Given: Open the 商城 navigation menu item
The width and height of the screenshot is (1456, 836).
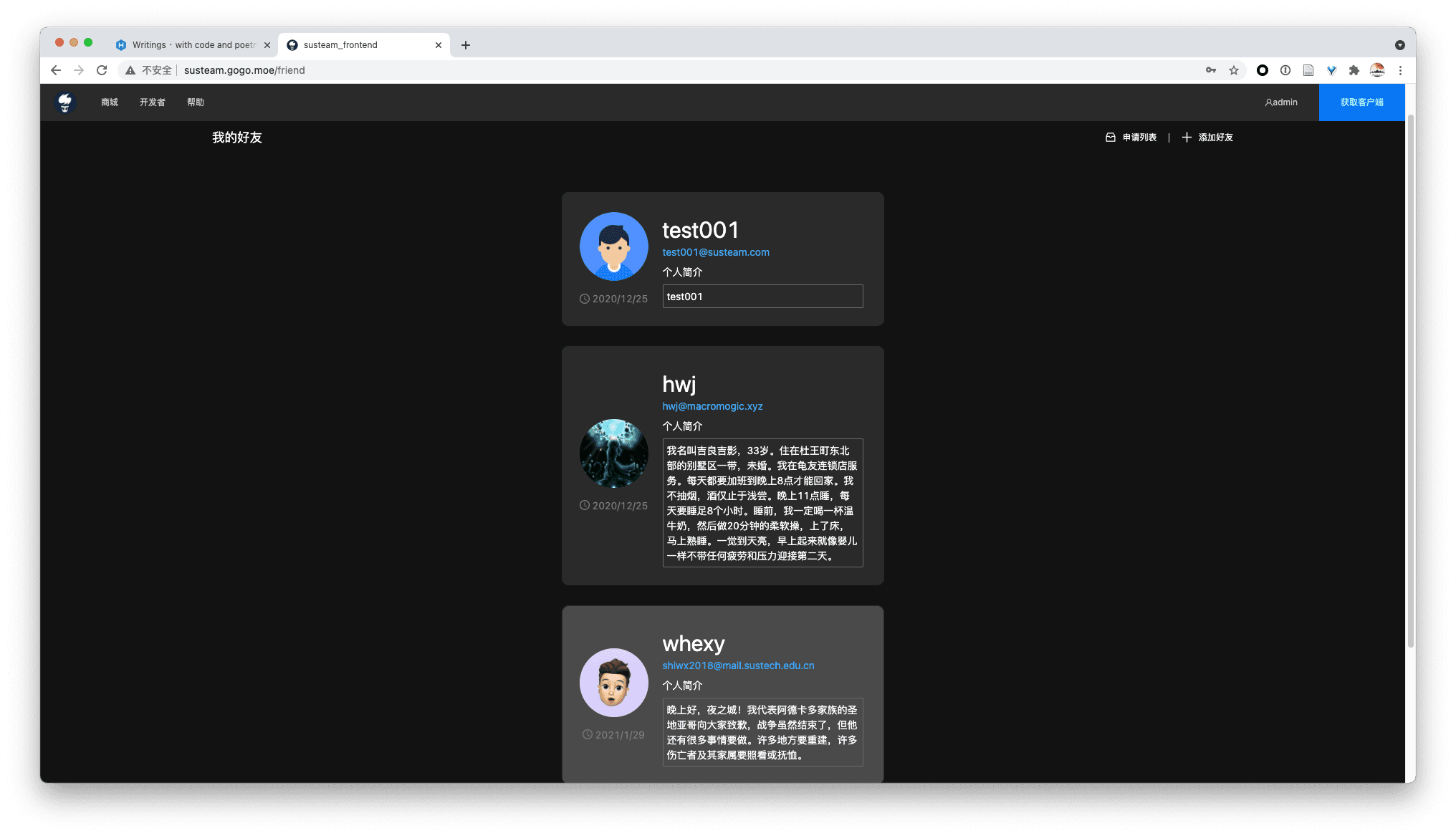Looking at the screenshot, I should (110, 102).
